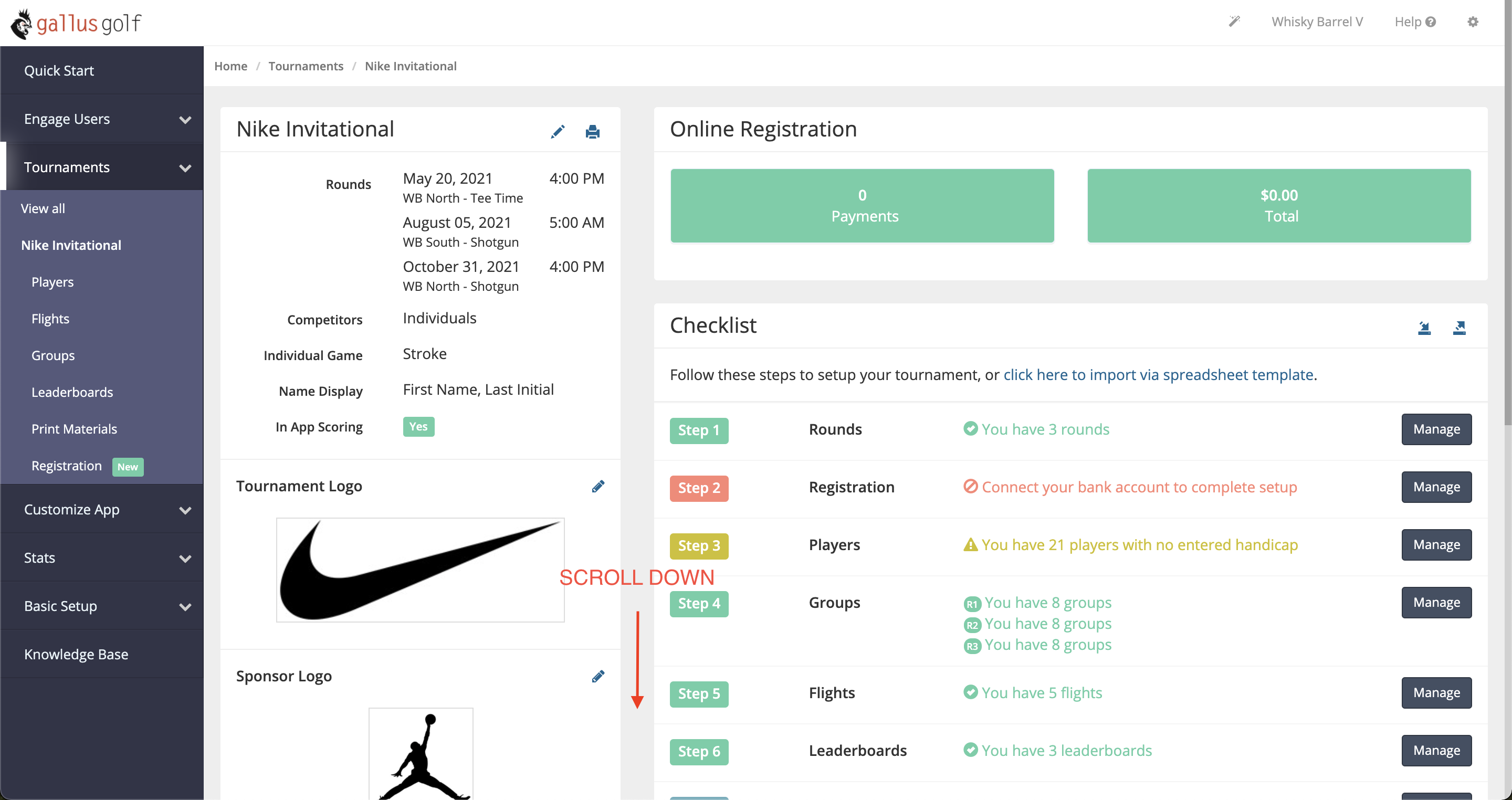The image size is (1512, 800).
Task: Edit Nike Invitational with the pencil icon
Action: (x=558, y=131)
